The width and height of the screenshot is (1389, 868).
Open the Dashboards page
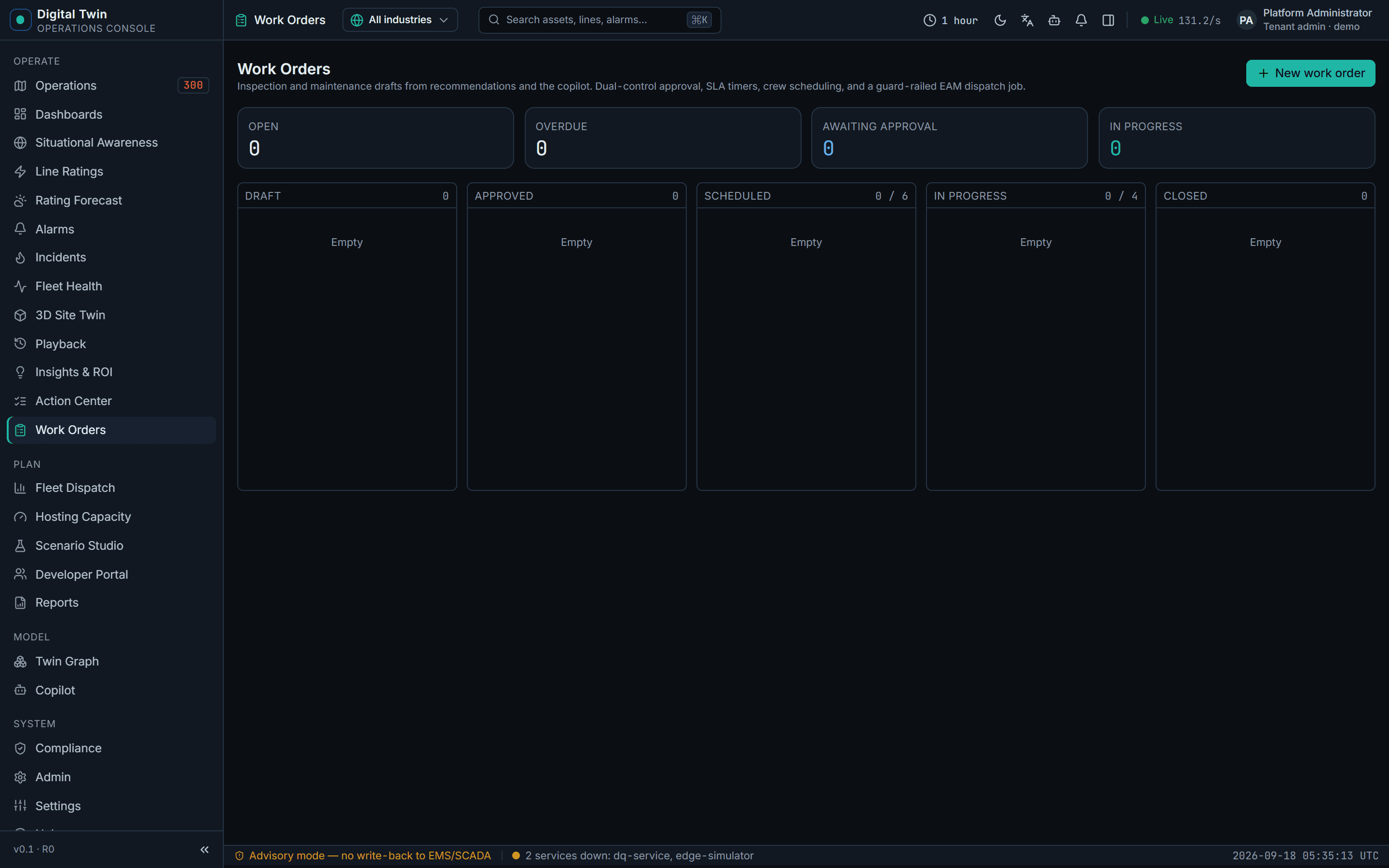111,114
